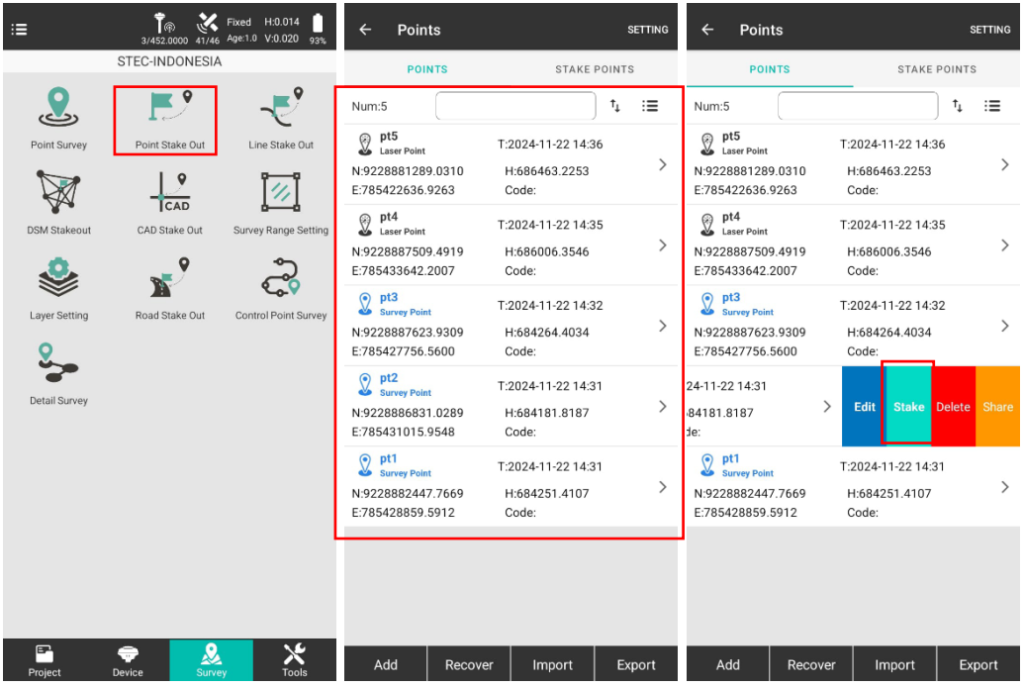Tap the orange Share button
This screenshot has width=1024, height=687.
tap(997, 406)
